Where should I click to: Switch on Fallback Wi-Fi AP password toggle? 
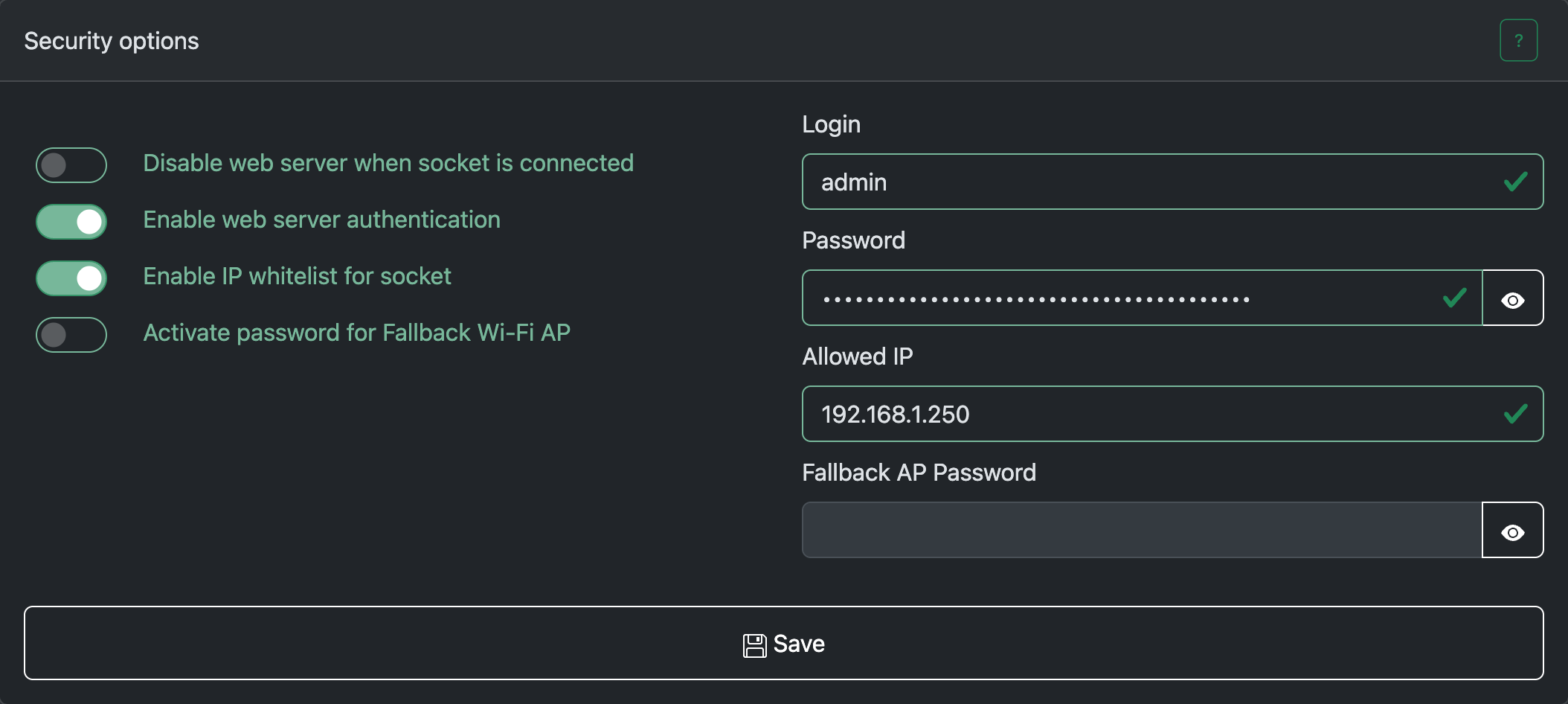(71, 335)
